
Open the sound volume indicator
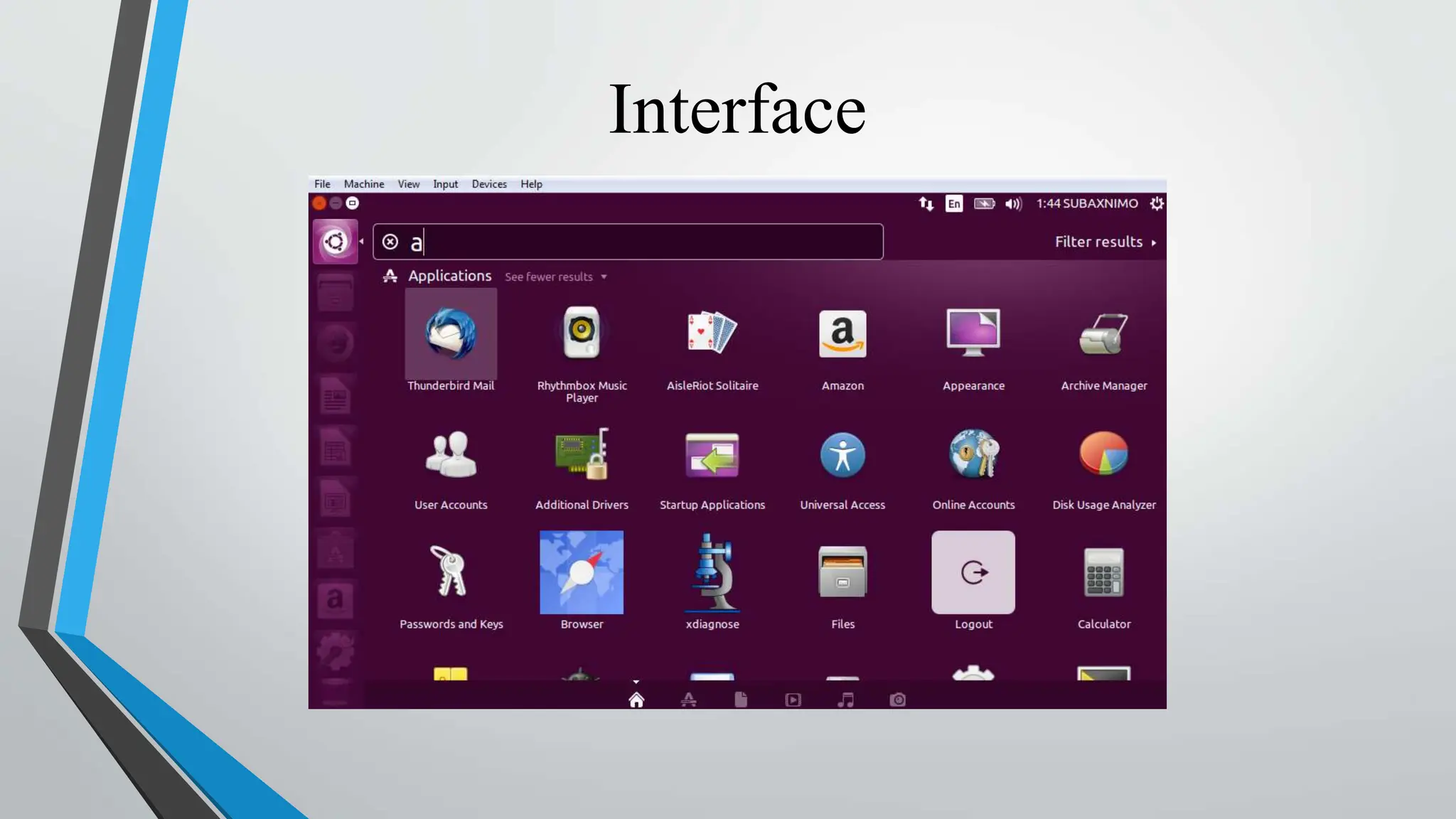(1013, 204)
